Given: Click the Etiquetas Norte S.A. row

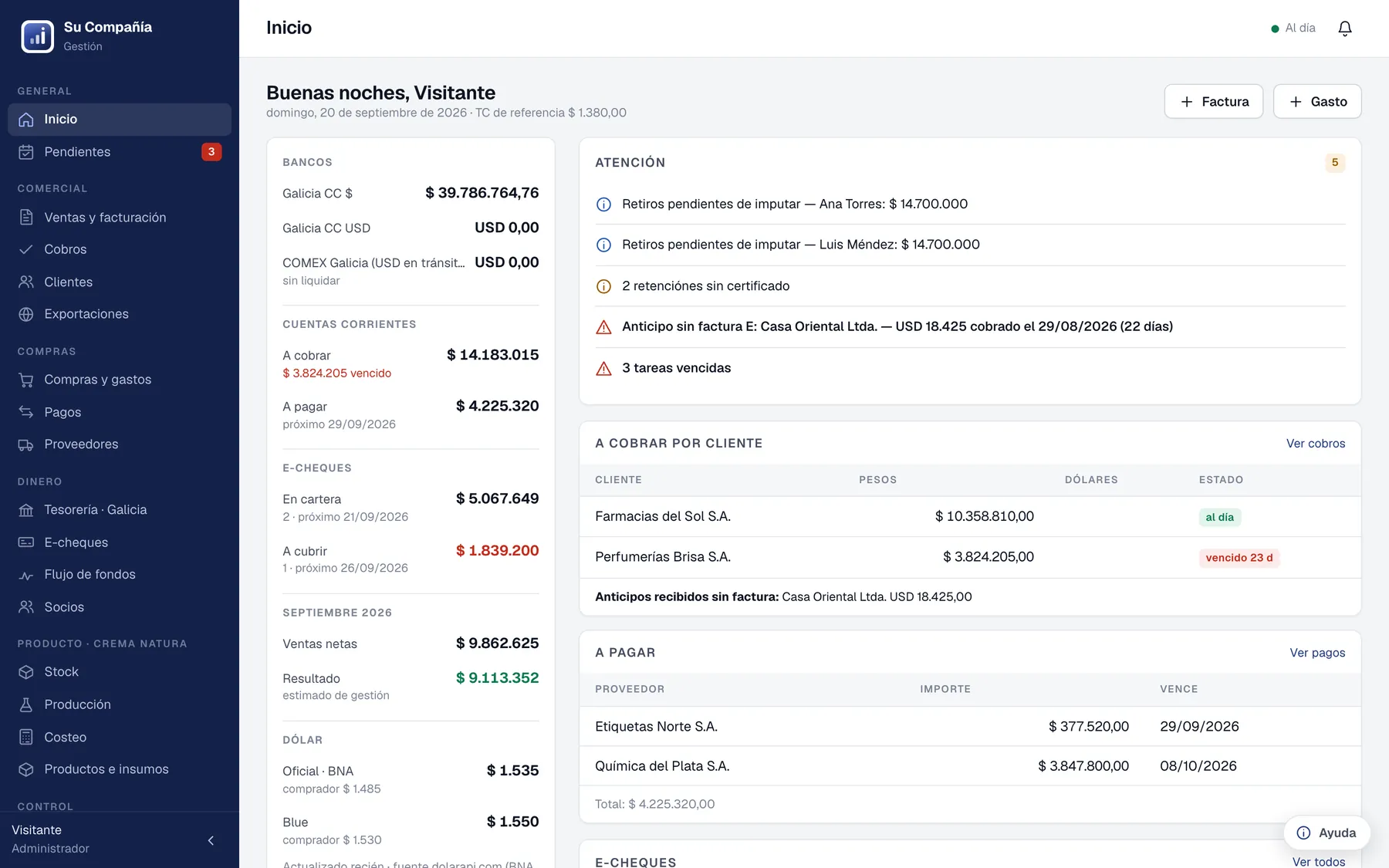Looking at the screenshot, I should pos(970,727).
